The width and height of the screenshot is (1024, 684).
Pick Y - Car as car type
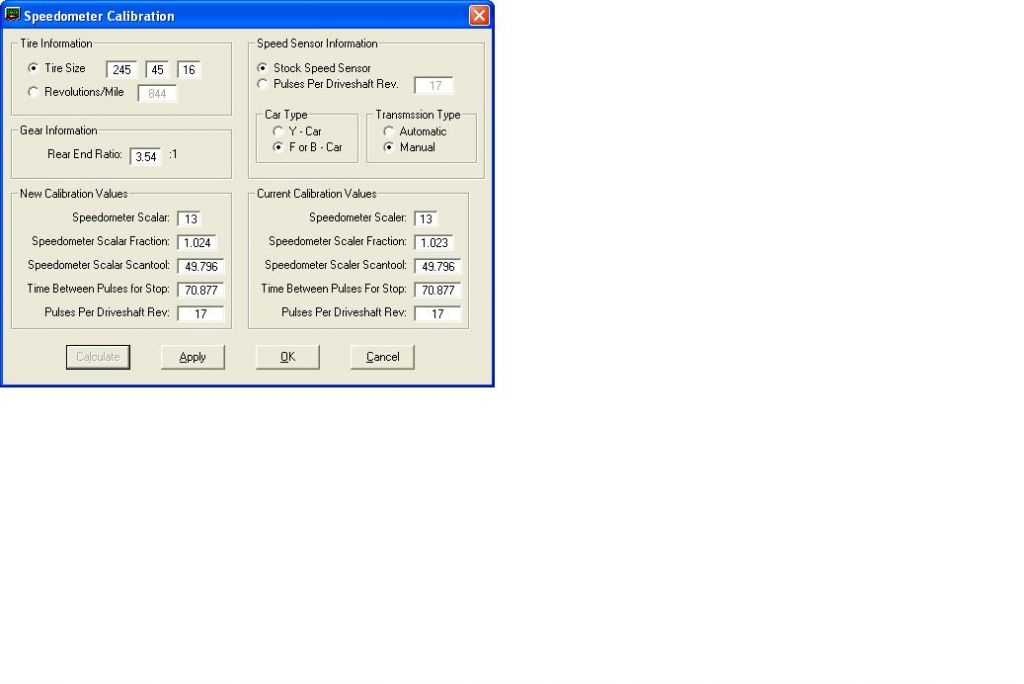pos(279,131)
